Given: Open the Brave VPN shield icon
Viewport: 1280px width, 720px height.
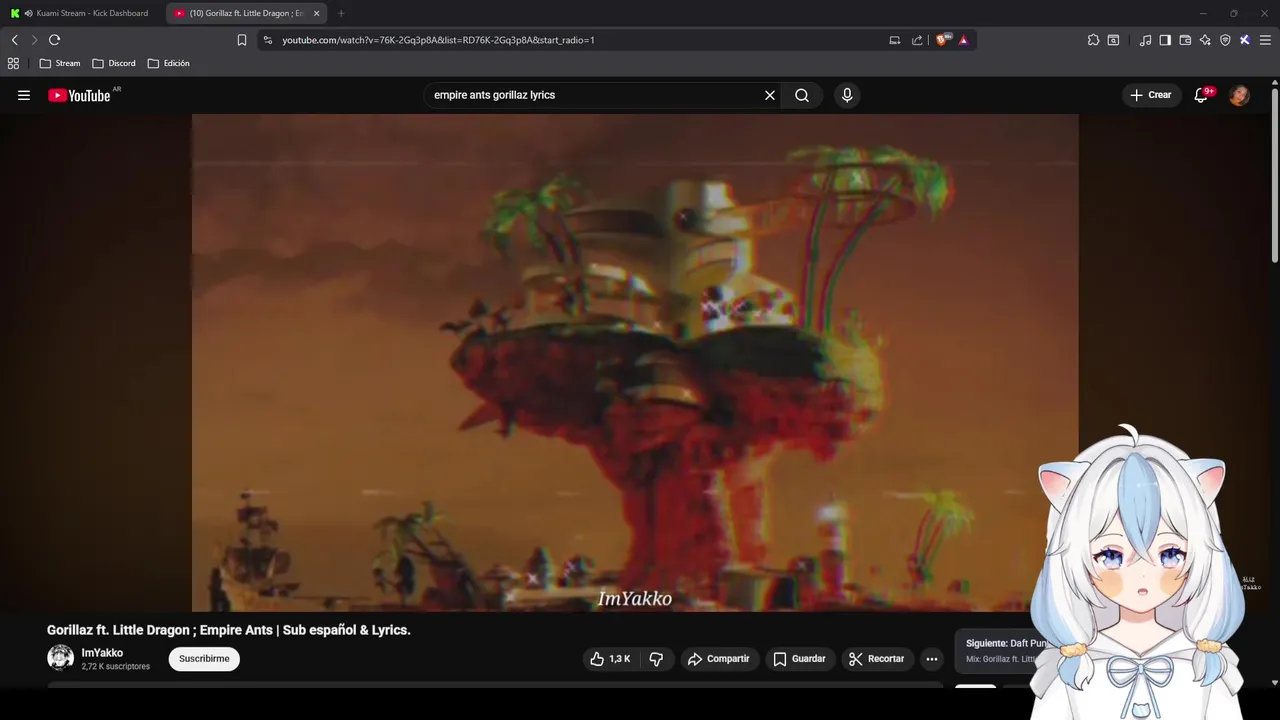Looking at the screenshot, I should pyautogui.click(x=1225, y=40).
